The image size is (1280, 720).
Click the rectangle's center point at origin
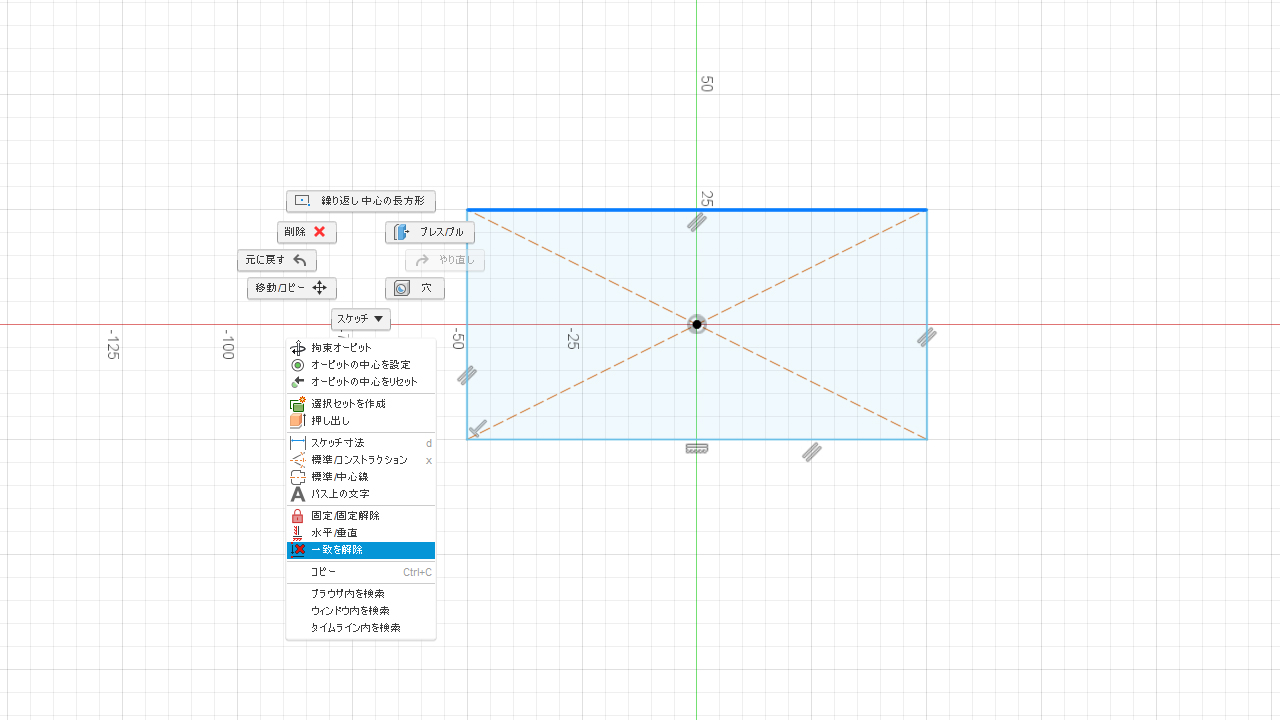point(697,324)
